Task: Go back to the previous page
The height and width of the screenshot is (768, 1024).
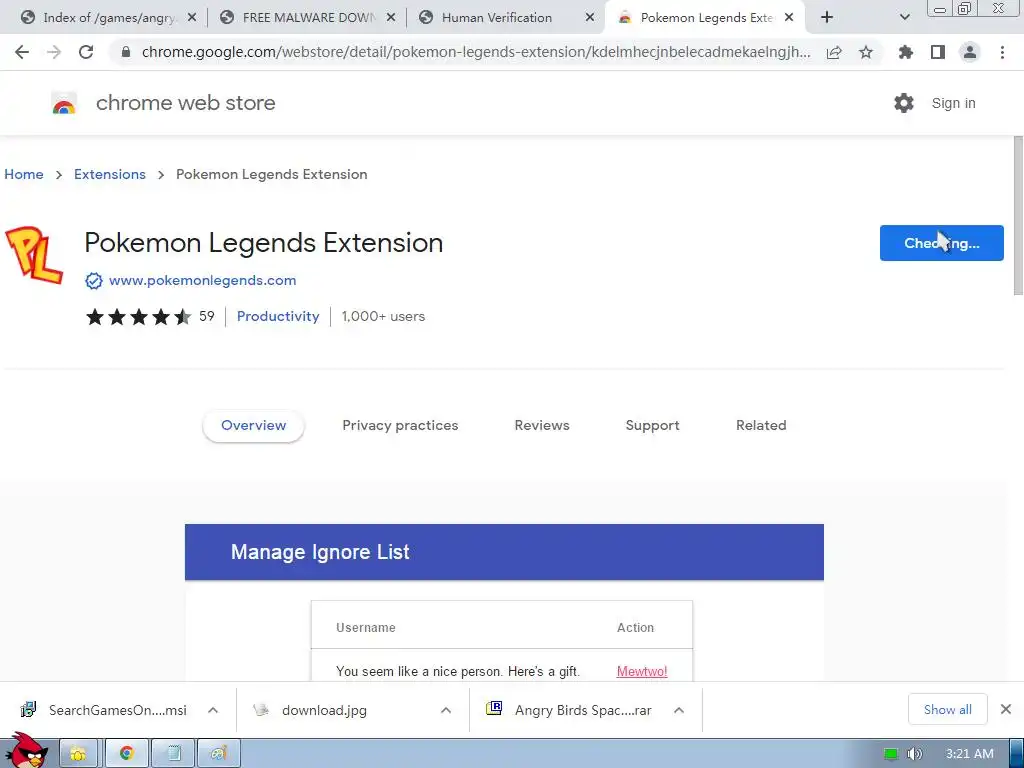Action: (22, 52)
